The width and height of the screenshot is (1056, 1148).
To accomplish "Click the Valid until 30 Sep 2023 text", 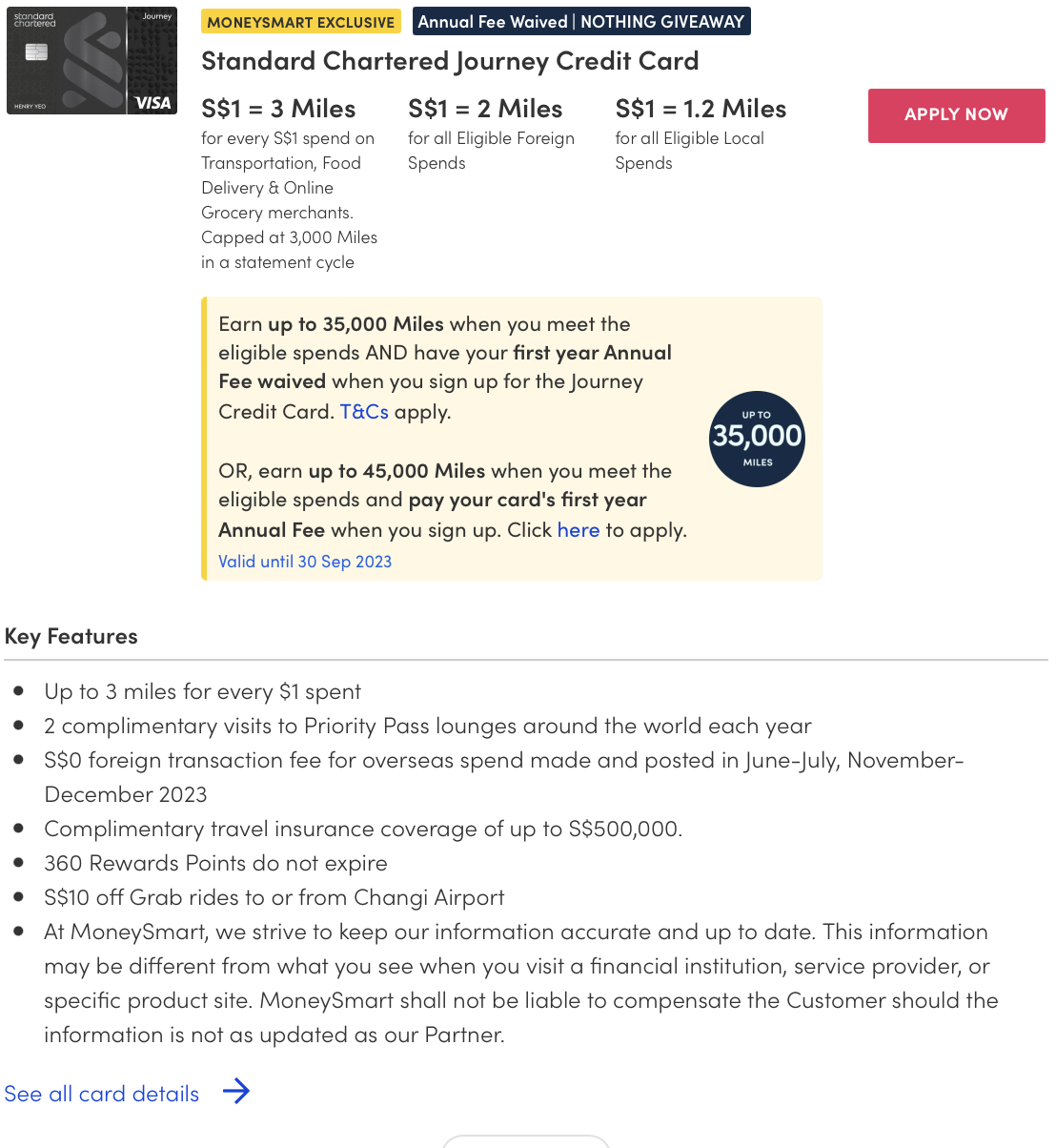I will point(305,562).
